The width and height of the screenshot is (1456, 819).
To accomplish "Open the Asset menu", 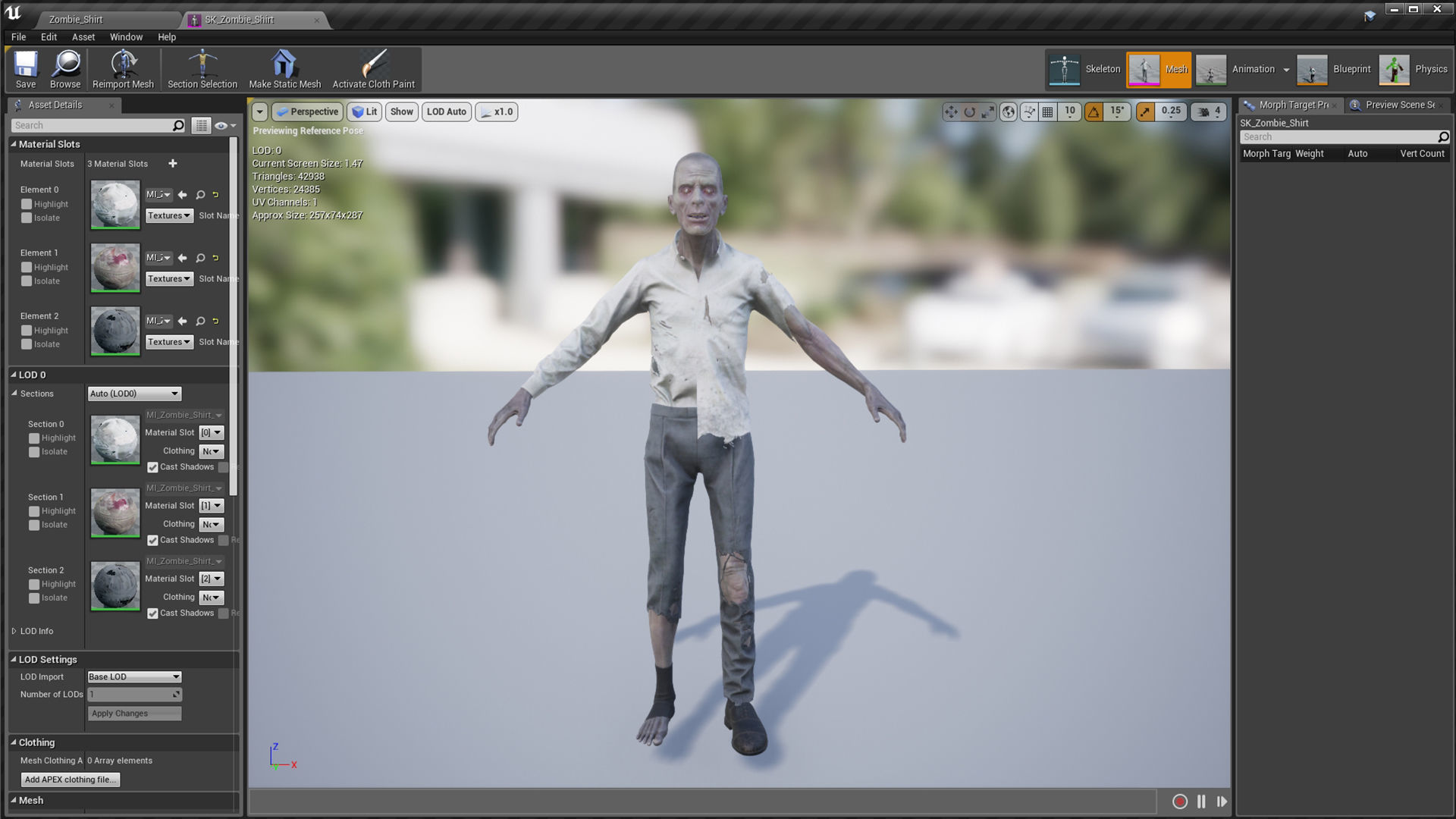I will (x=83, y=37).
